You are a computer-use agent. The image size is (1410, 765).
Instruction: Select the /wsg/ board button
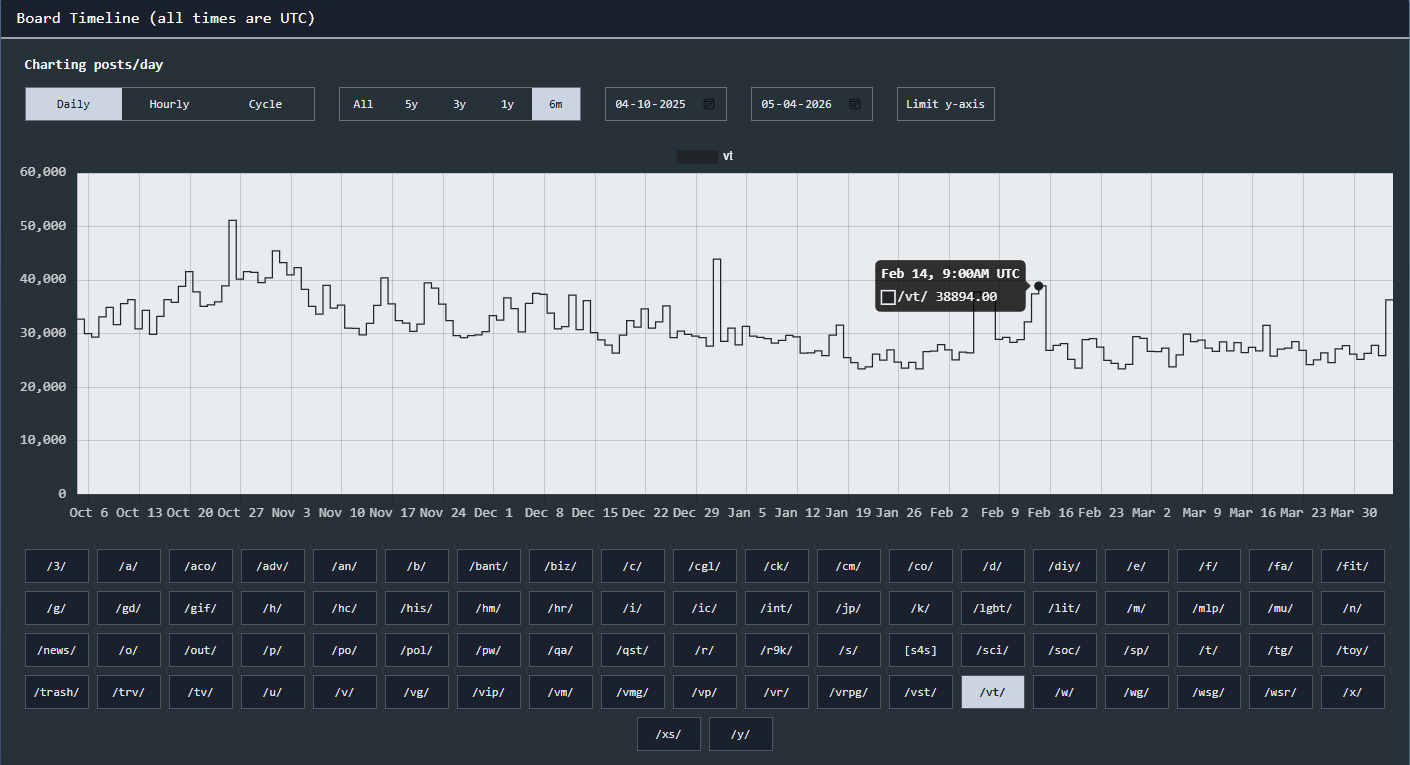click(1209, 692)
